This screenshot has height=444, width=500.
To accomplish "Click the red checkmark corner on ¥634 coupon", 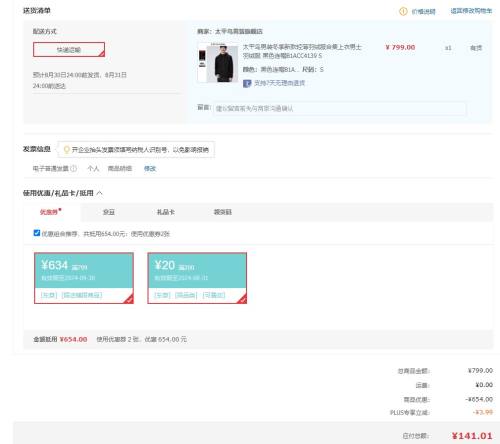I will (x=129, y=299).
